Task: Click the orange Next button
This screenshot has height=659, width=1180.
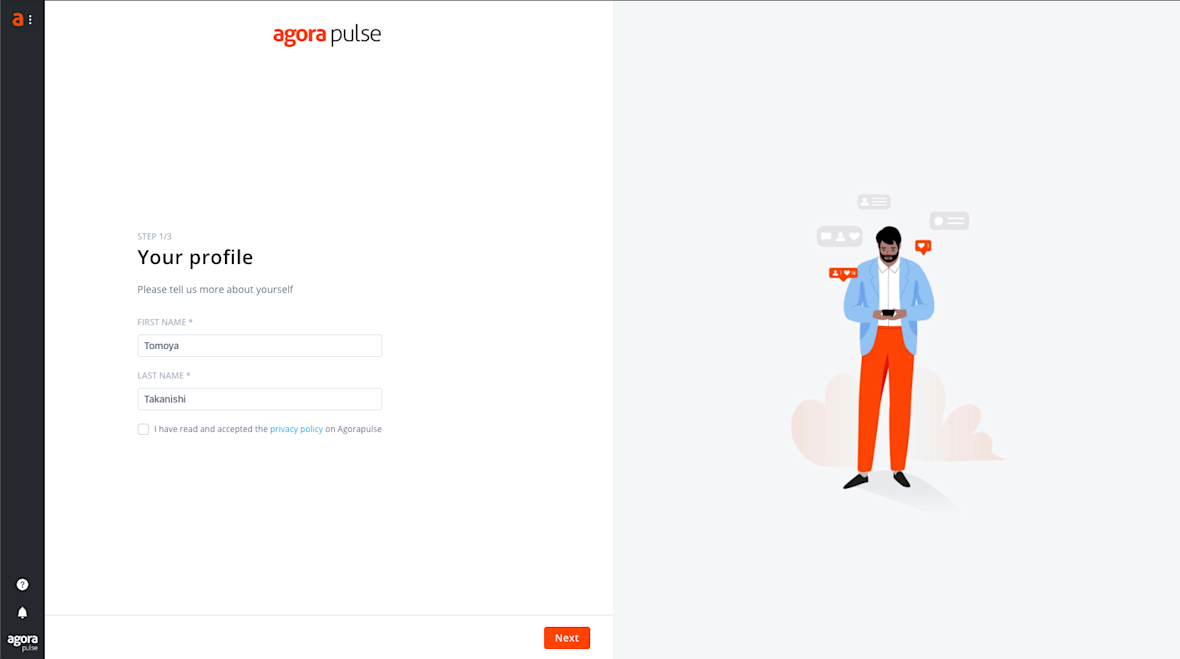Action: pyautogui.click(x=567, y=638)
